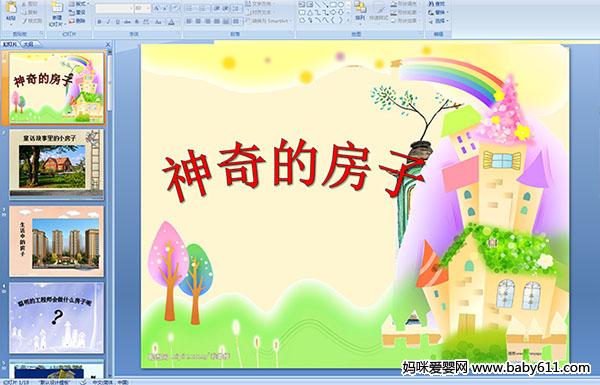
Task: Close the slide thumbnail pane
Action: coord(108,44)
